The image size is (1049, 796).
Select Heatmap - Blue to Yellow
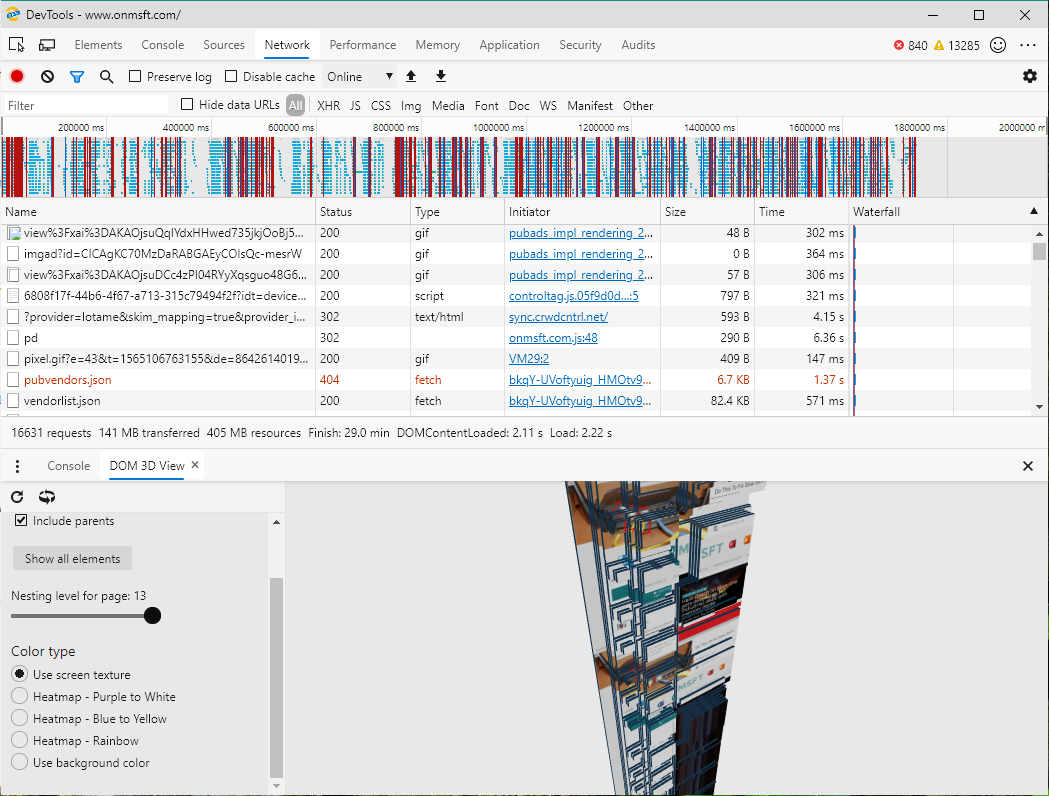[19, 718]
